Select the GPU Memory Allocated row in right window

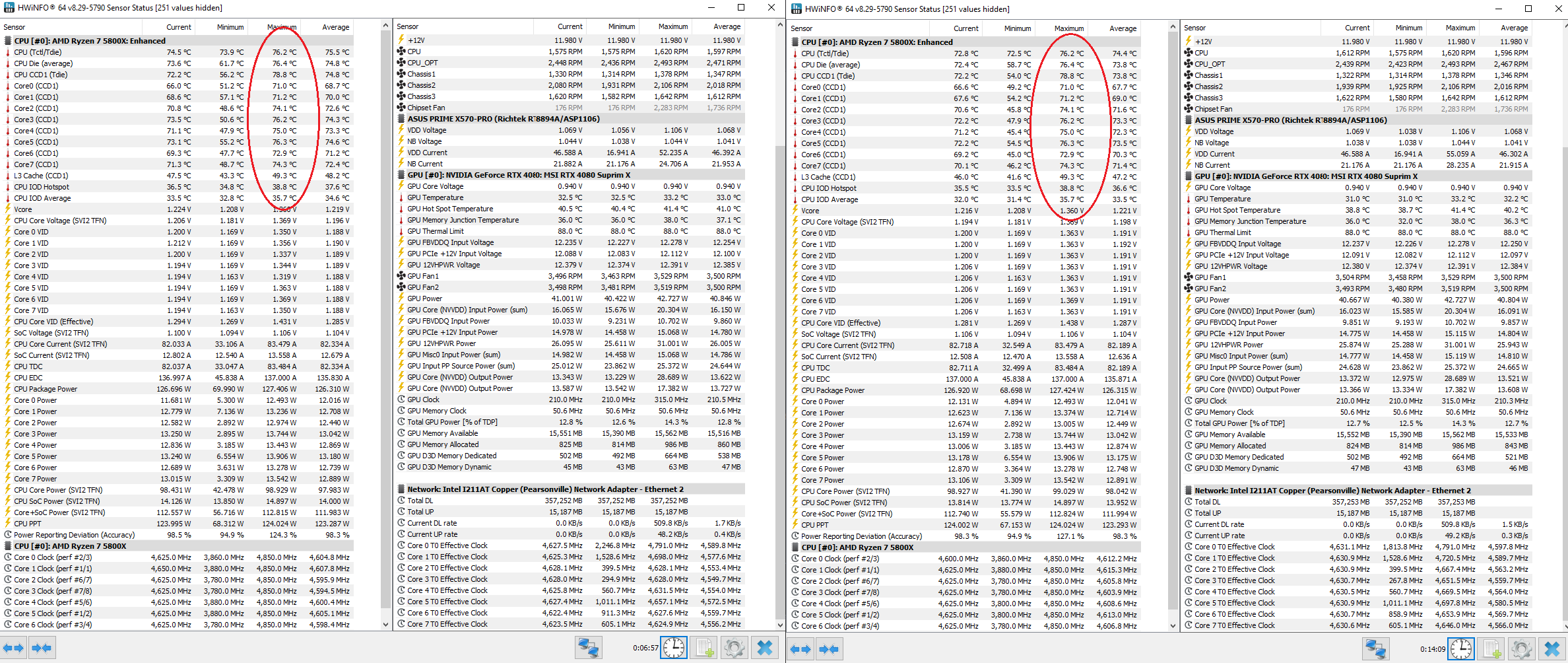1357,446
